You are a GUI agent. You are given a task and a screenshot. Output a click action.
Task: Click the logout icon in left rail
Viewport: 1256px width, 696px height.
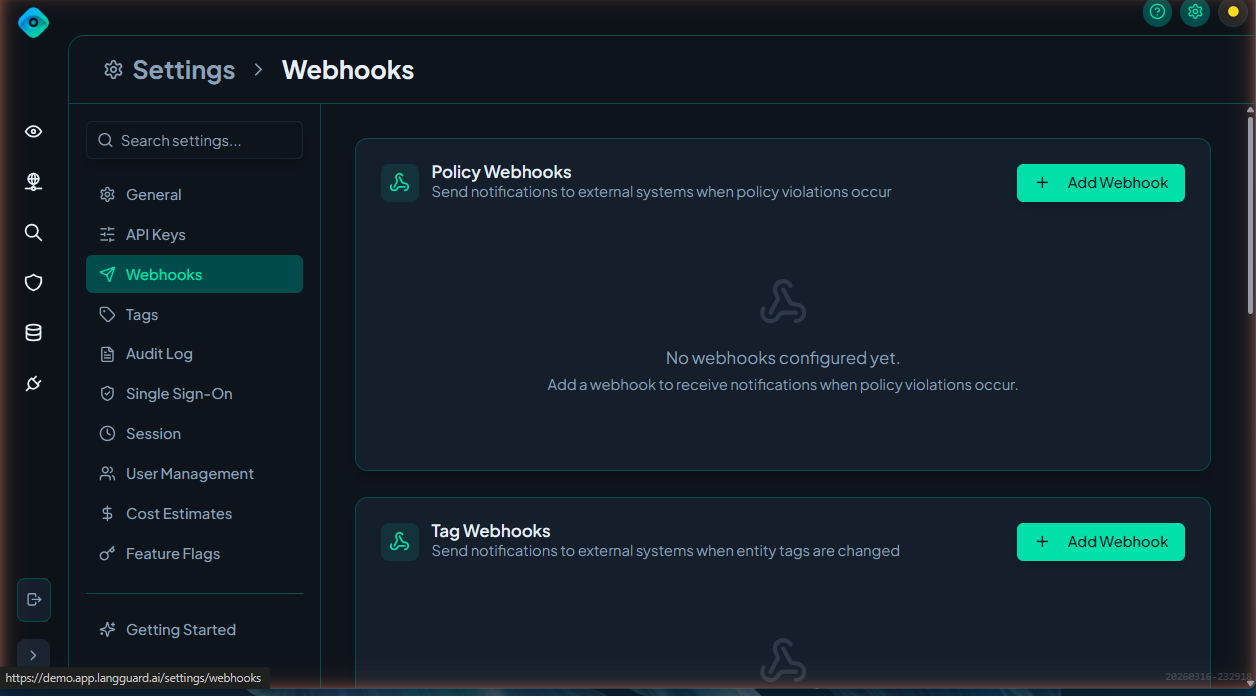(x=34, y=599)
